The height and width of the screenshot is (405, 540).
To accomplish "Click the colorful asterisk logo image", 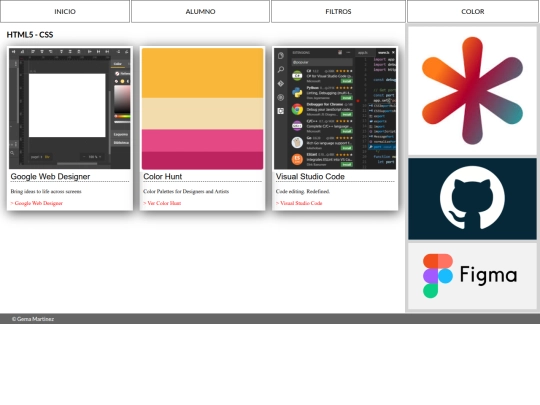I will pyautogui.click(x=472, y=91).
